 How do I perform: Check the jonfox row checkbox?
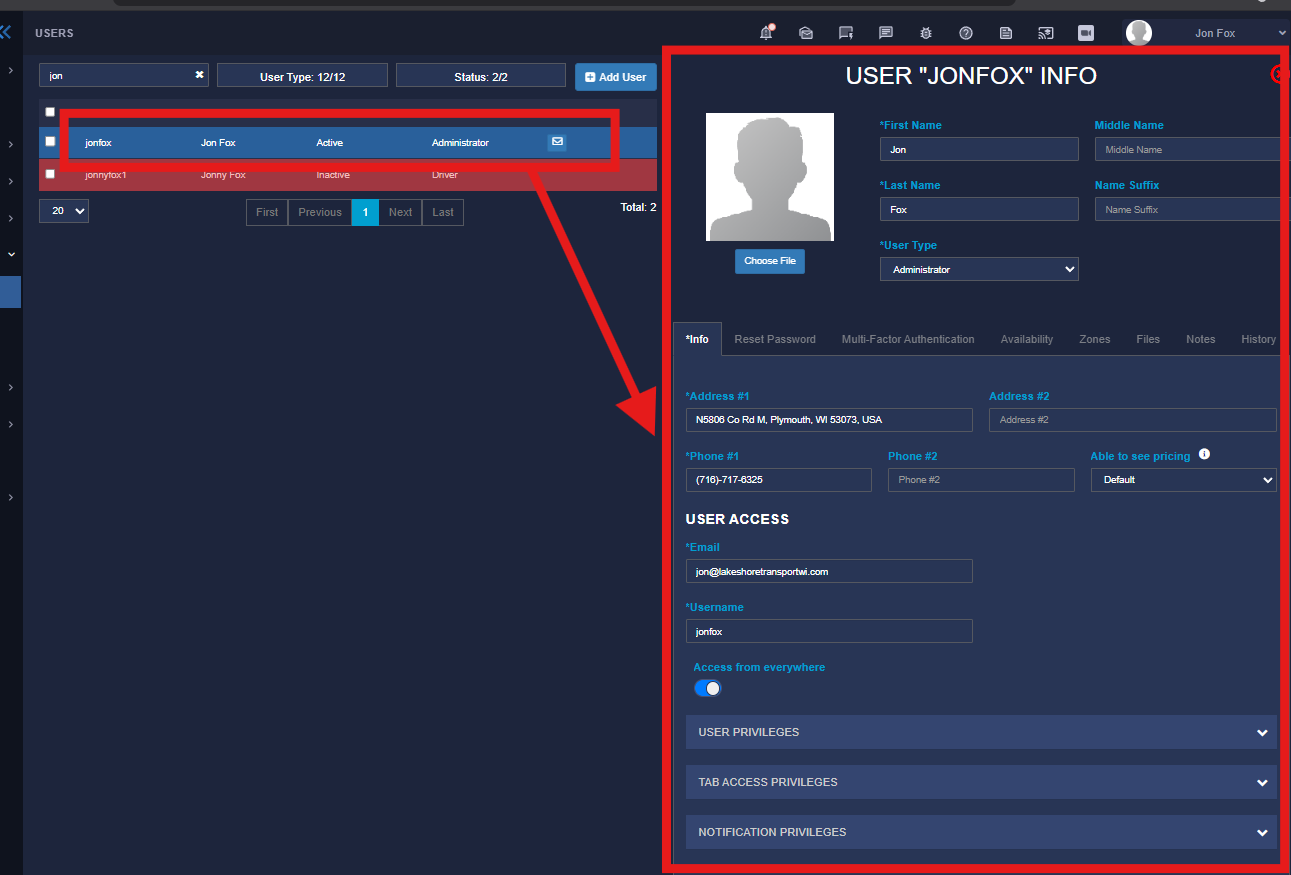[50, 142]
